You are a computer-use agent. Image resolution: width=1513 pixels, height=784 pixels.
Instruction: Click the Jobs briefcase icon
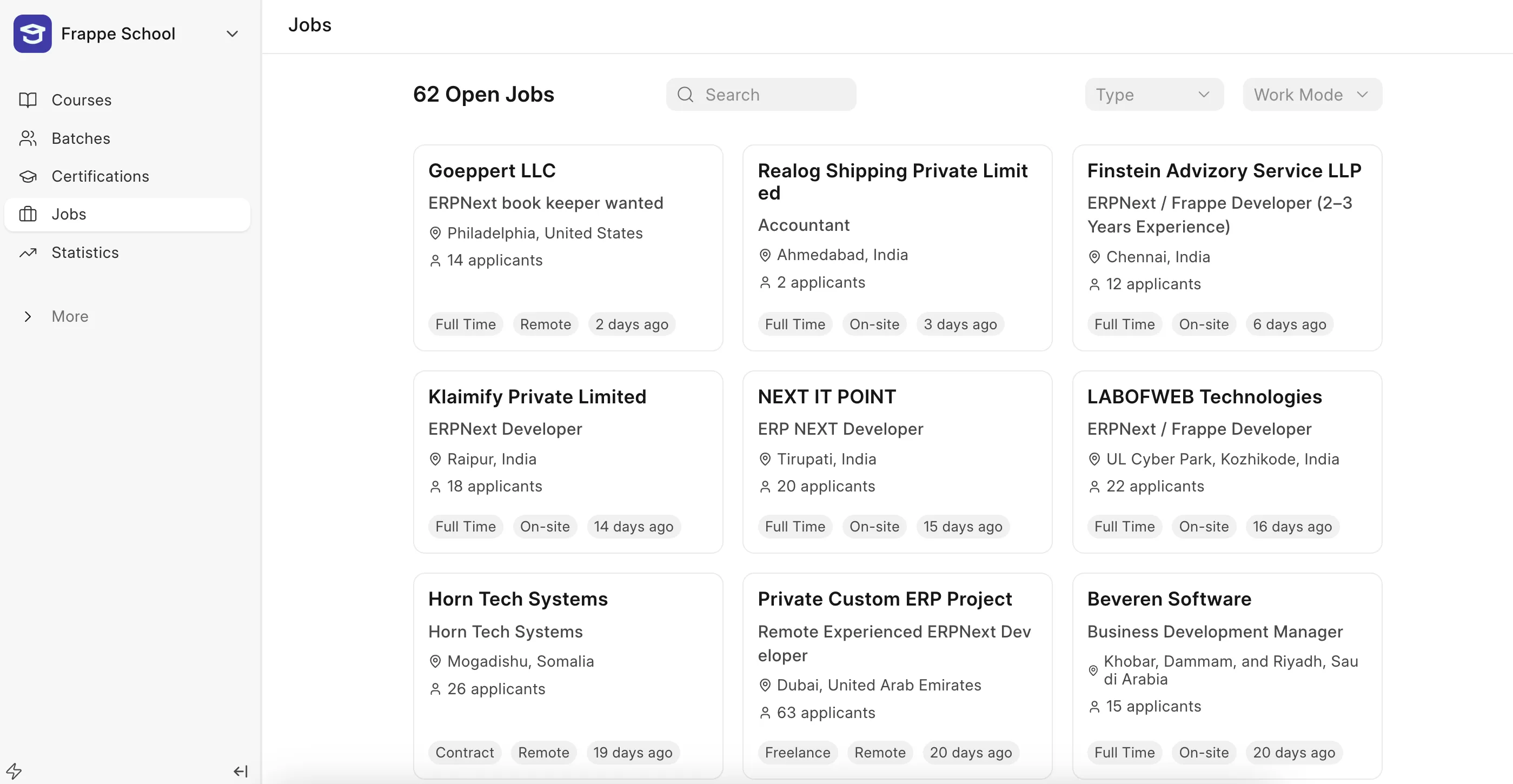[x=28, y=214]
